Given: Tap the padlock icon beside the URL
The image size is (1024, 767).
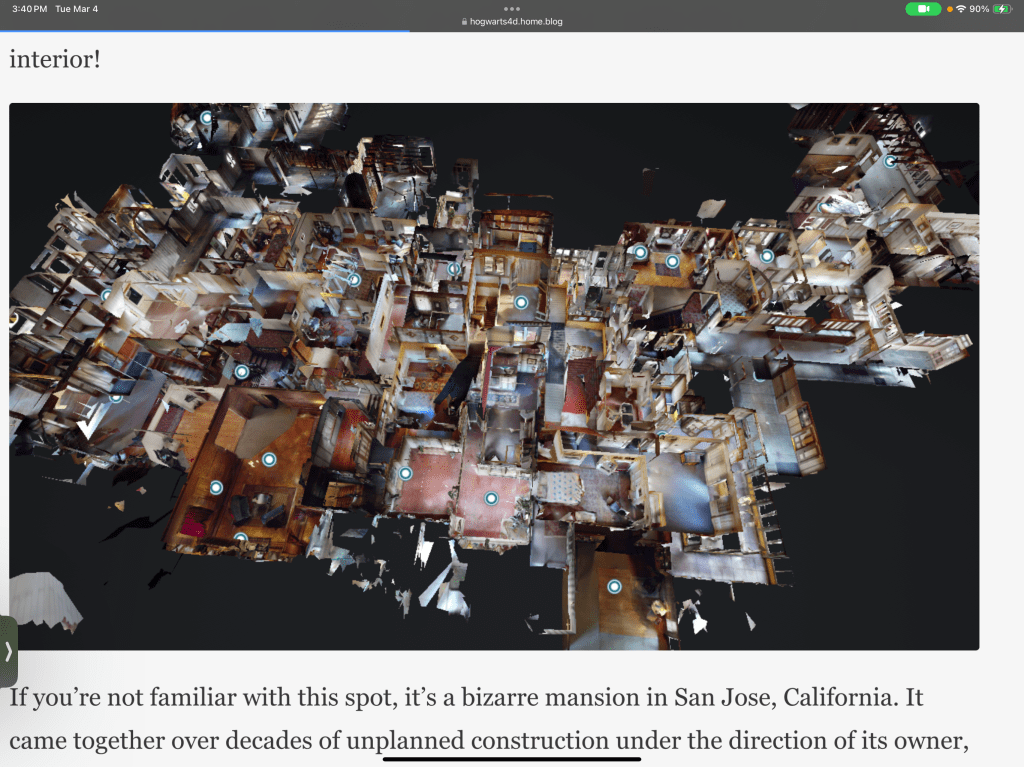Looking at the screenshot, I should coord(463,21).
